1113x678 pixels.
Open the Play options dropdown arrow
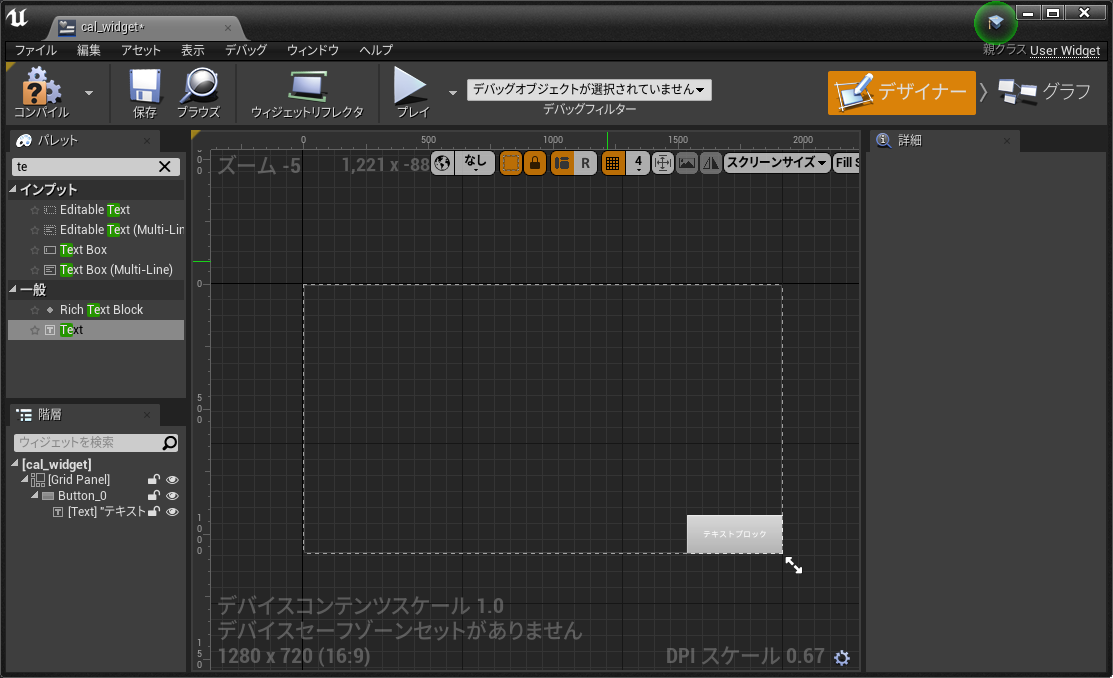click(x=453, y=93)
